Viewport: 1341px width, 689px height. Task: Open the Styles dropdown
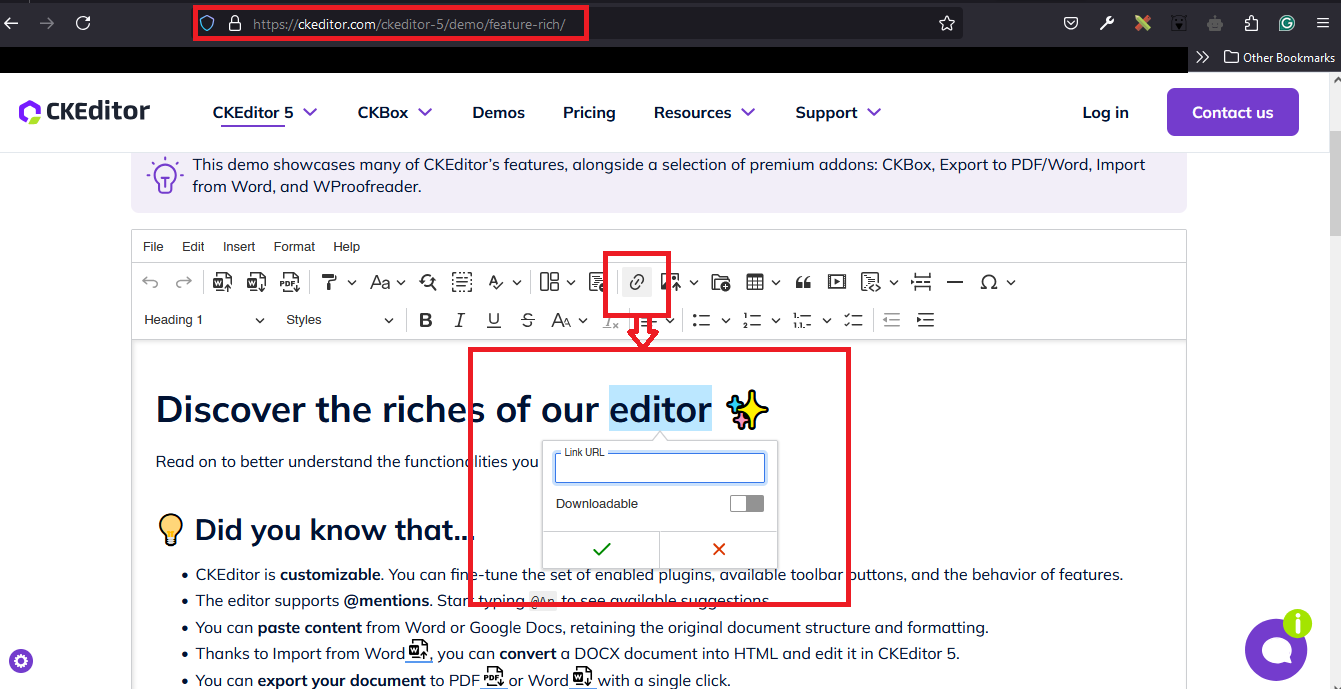(x=340, y=320)
